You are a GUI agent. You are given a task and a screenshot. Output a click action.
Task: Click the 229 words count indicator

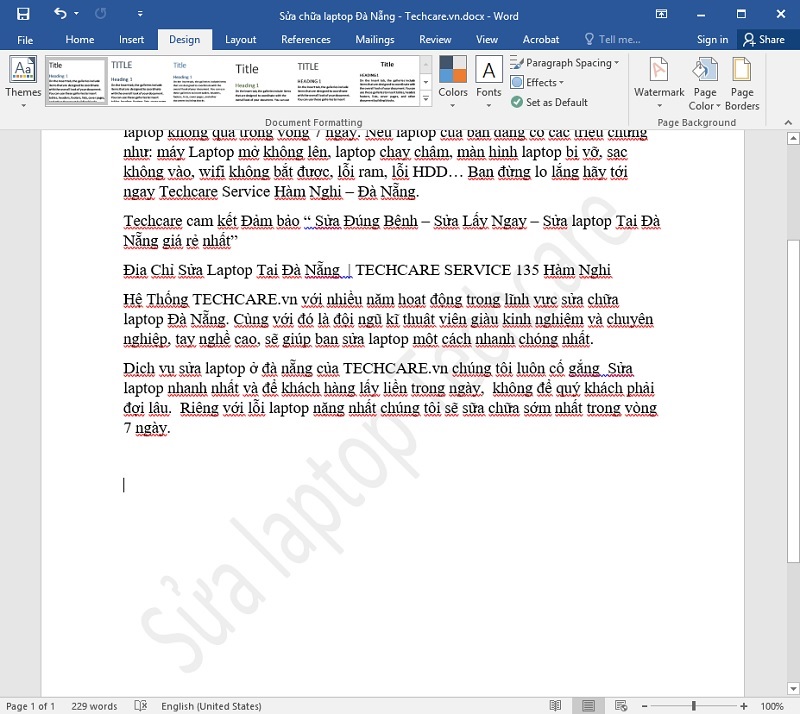tap(94, 705)
